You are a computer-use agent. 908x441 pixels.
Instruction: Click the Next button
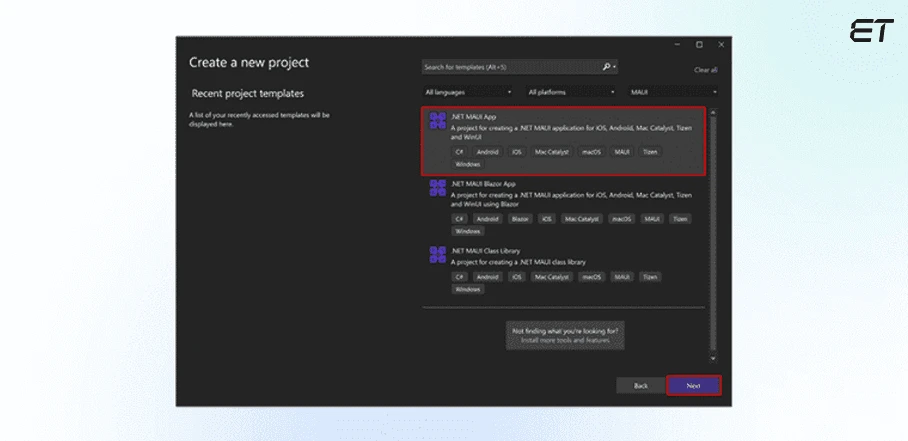[x=694, y=385]
